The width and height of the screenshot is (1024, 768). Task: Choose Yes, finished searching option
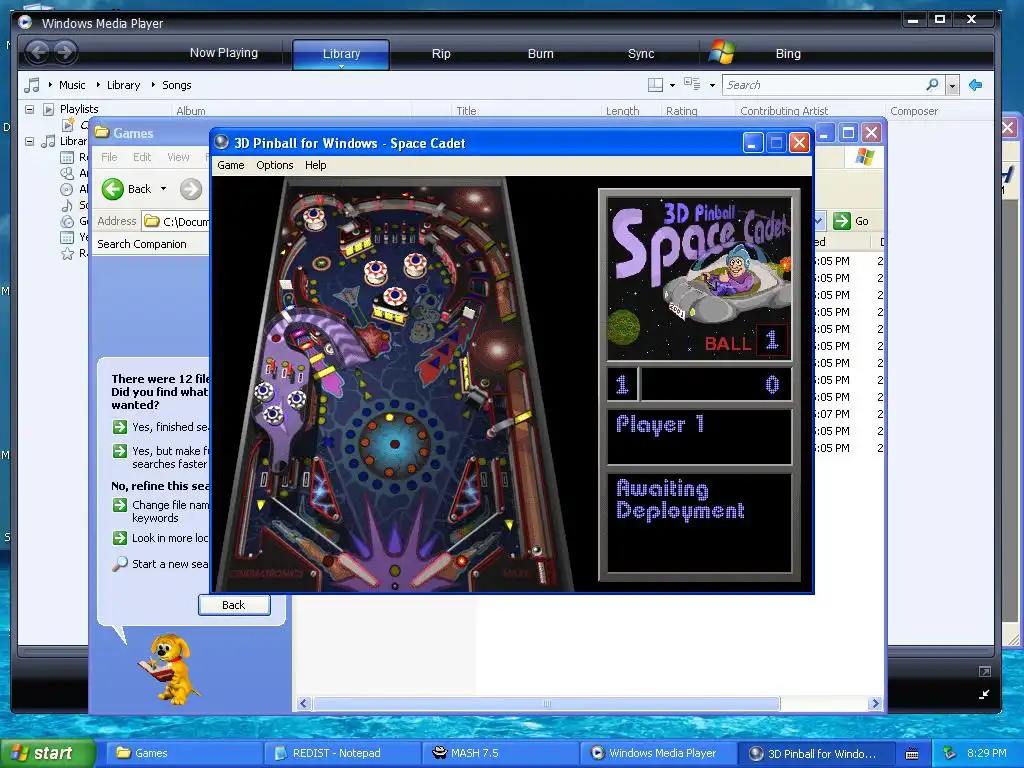(x=162, y=427)
